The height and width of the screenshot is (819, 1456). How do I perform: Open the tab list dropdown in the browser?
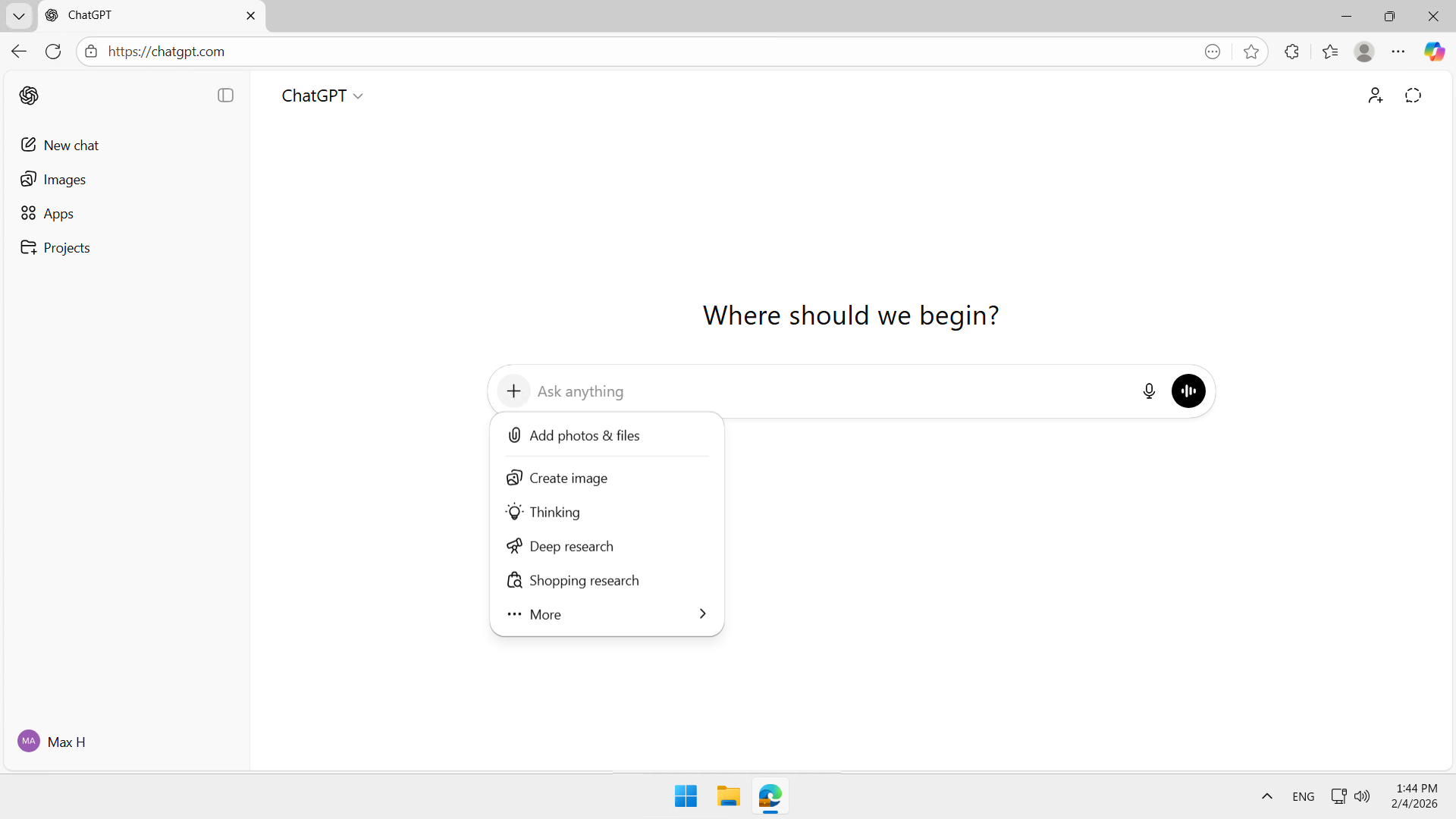pyautogui.click(x=19, y=15)
